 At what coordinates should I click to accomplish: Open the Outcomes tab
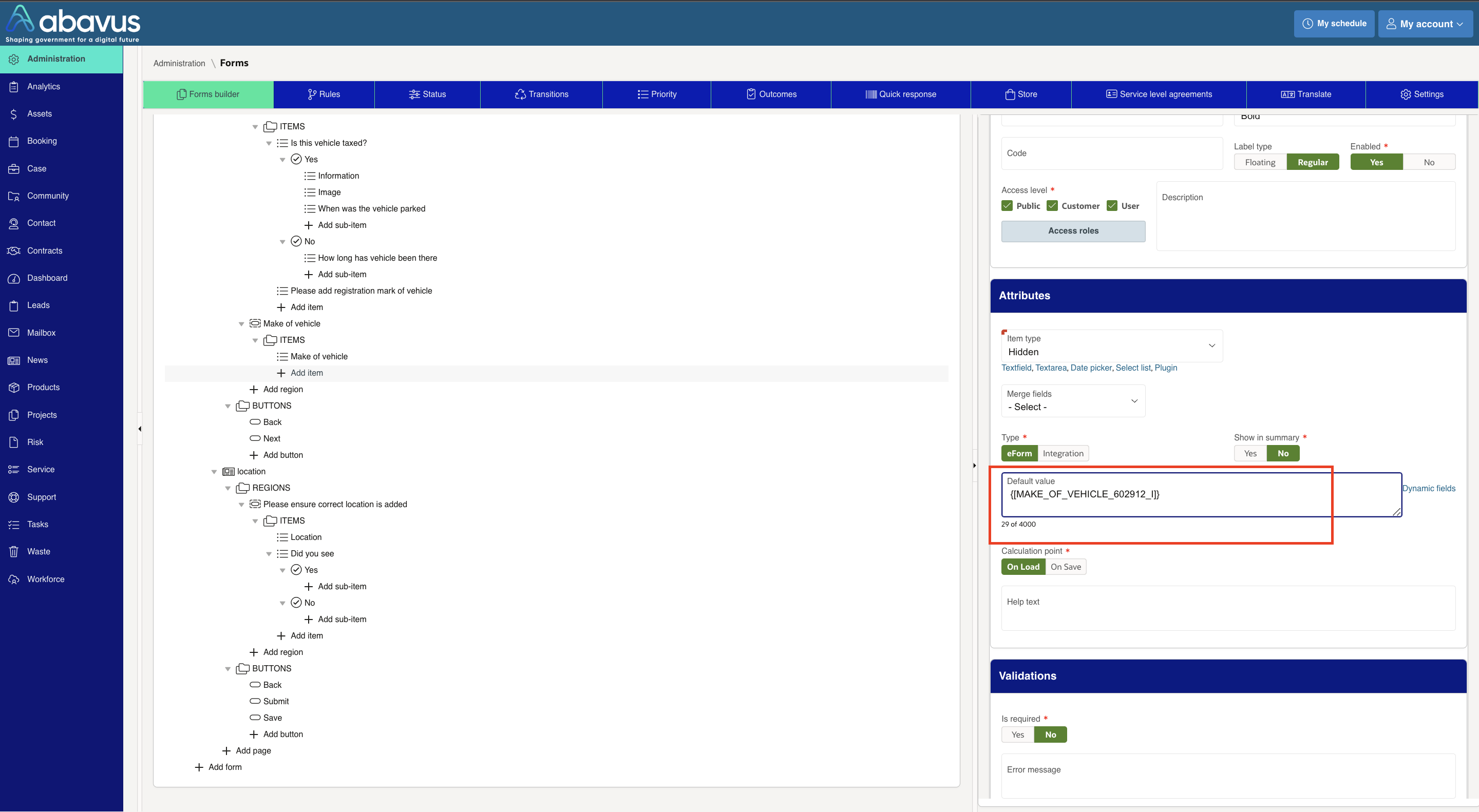pos(771,94)
